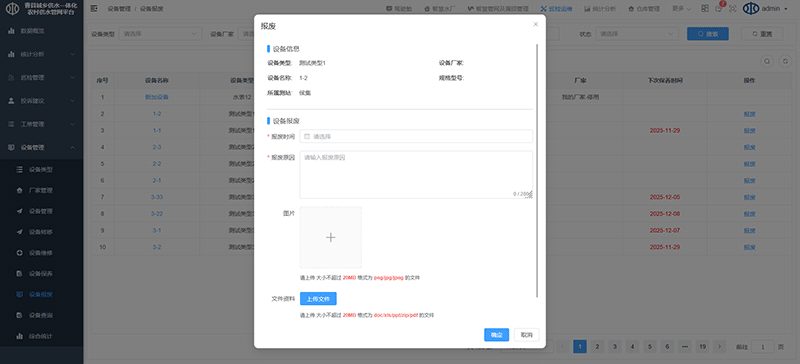This screenshot has width=800, height=364.
Task: Go to pagination page 6
Action: [x=667, y=347]
